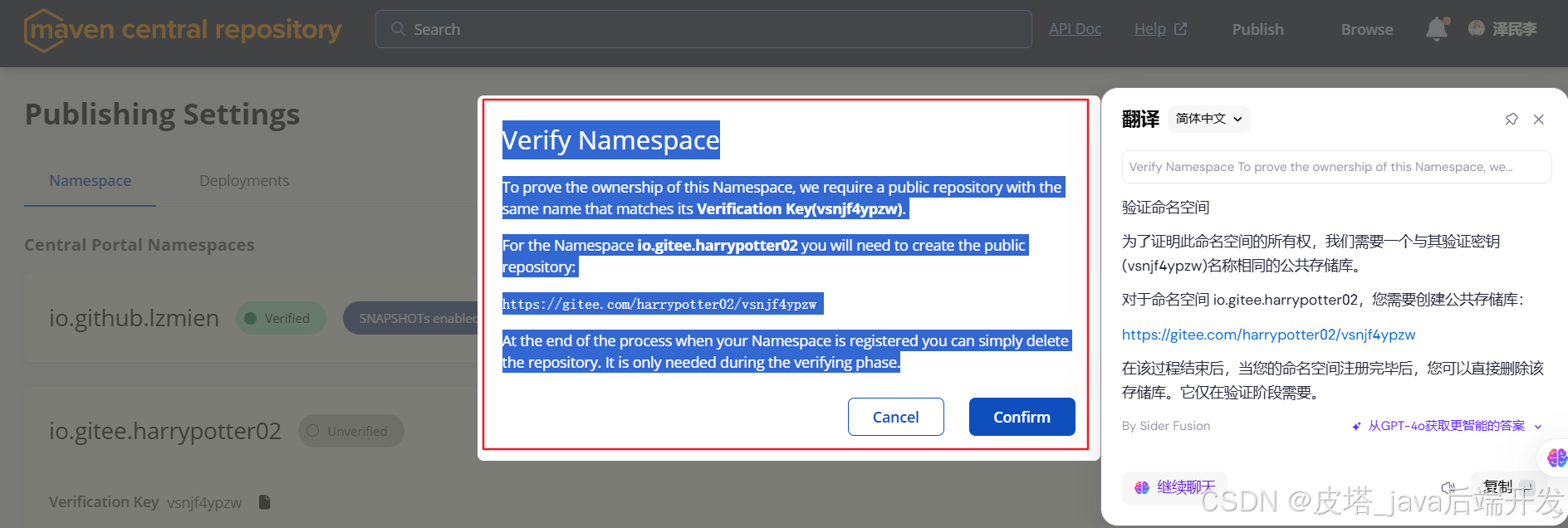Copy Verification Key vsnjf4ypzw with clipboard icon
Image resolution: width=1568 pixels, height=528 pixels.
click(264, 501)
